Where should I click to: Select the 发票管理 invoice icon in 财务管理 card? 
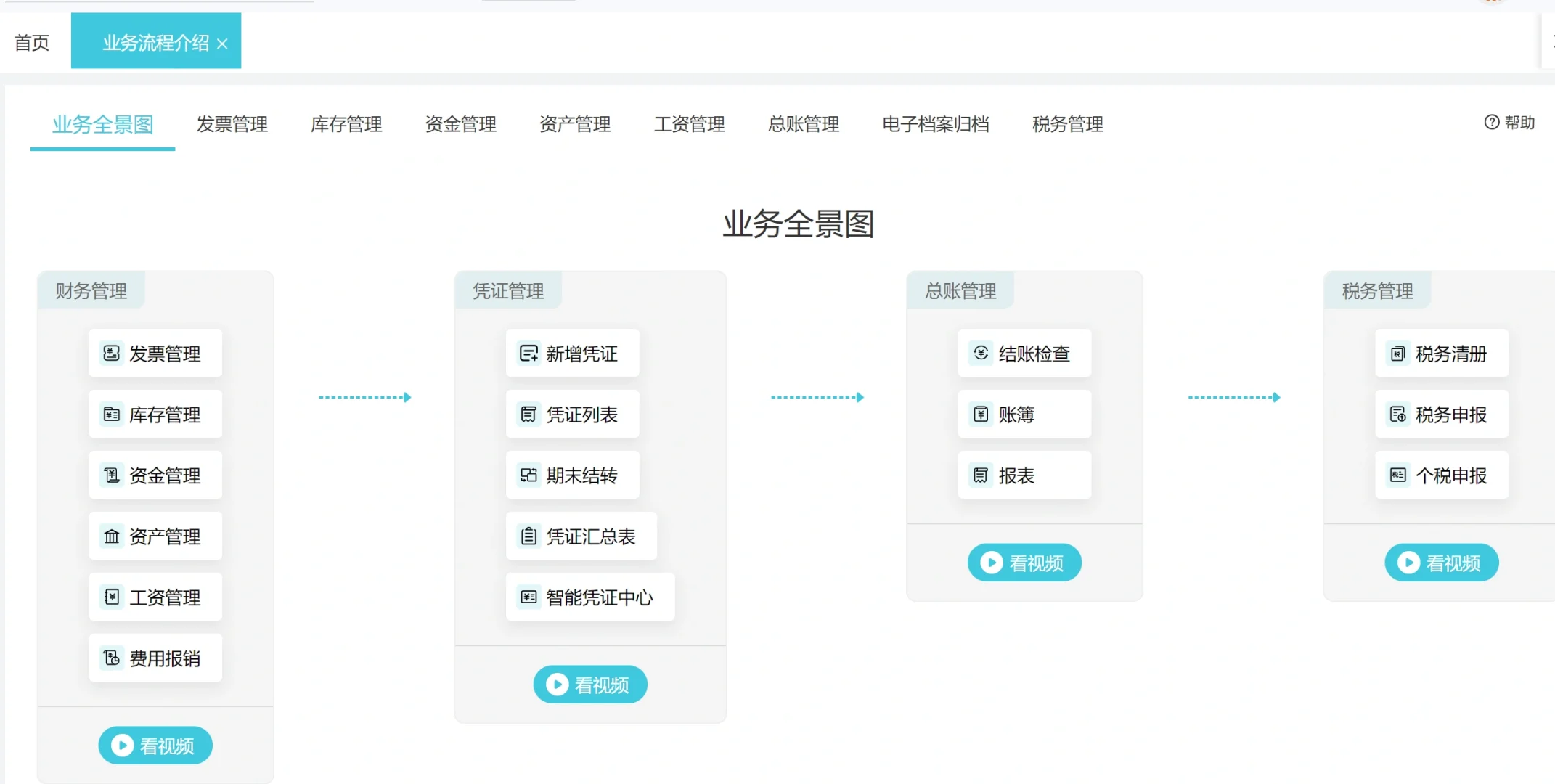click(110, 354)
